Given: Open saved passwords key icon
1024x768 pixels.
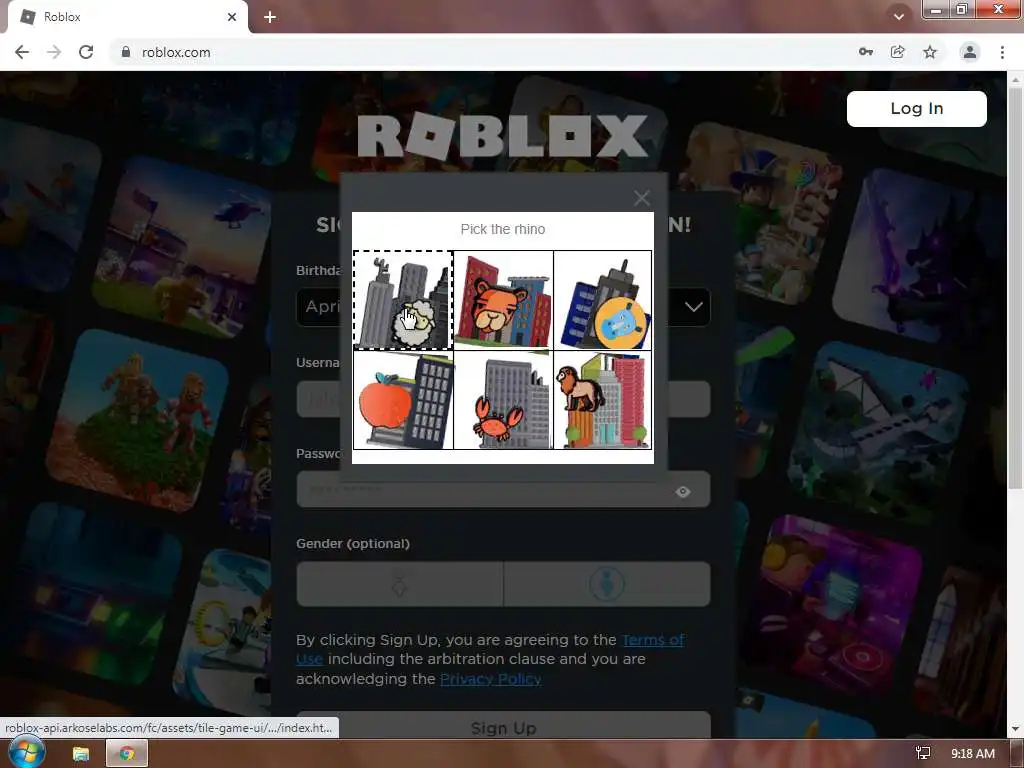Looking at the screenshot, I should [866, 52].
